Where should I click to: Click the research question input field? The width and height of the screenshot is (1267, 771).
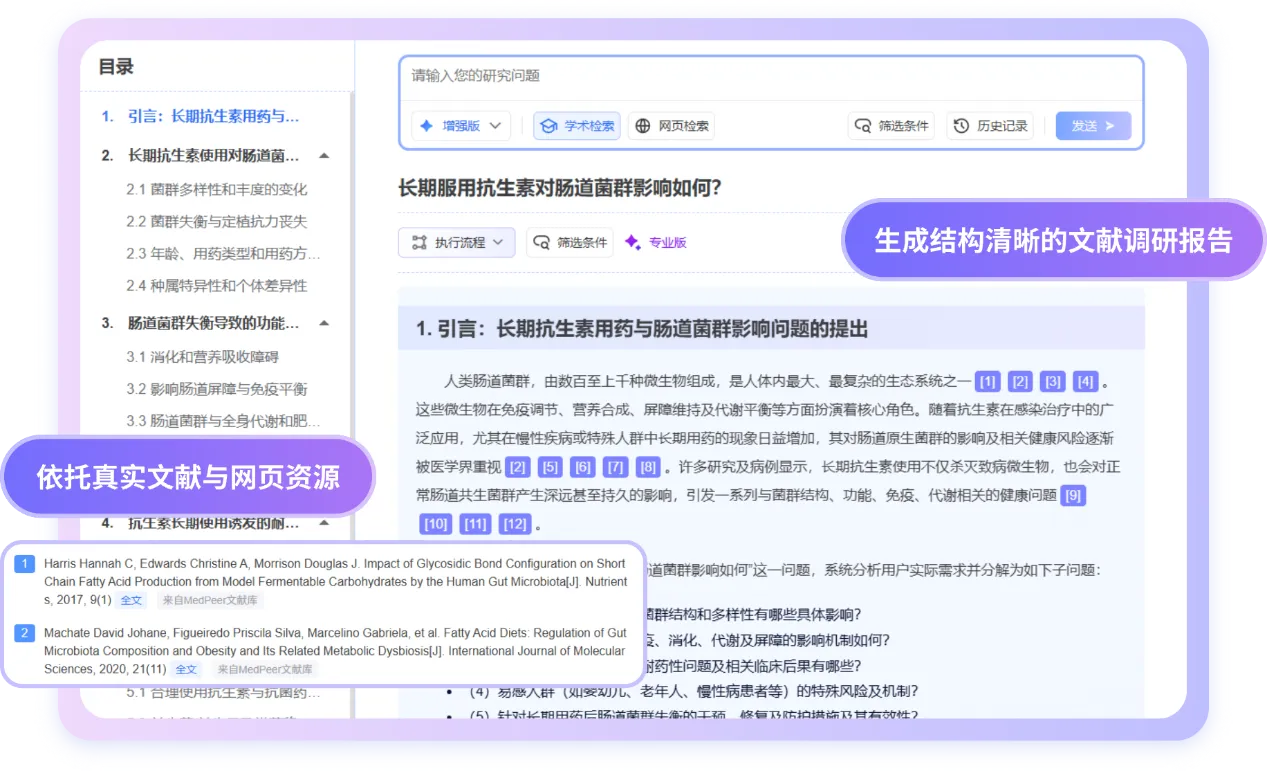770,76
